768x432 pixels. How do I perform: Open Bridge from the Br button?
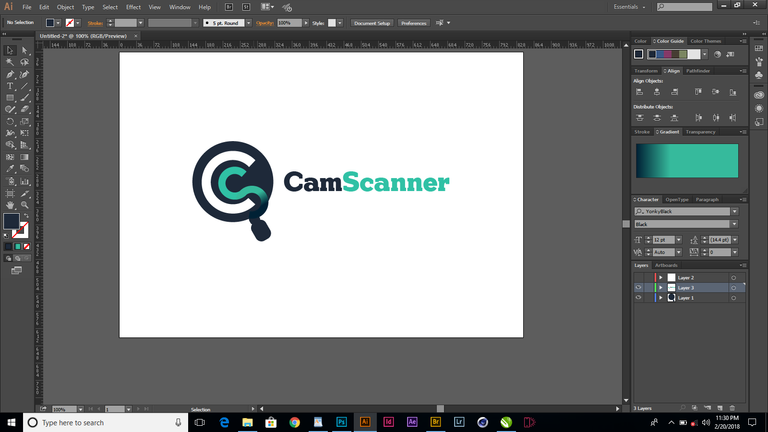point(229,7)
